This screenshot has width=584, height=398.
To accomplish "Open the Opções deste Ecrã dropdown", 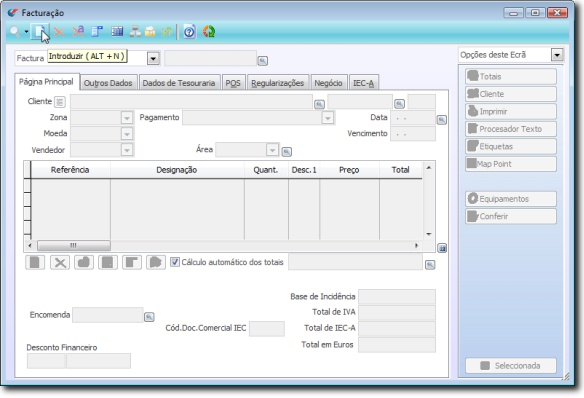I will [557, 55].
